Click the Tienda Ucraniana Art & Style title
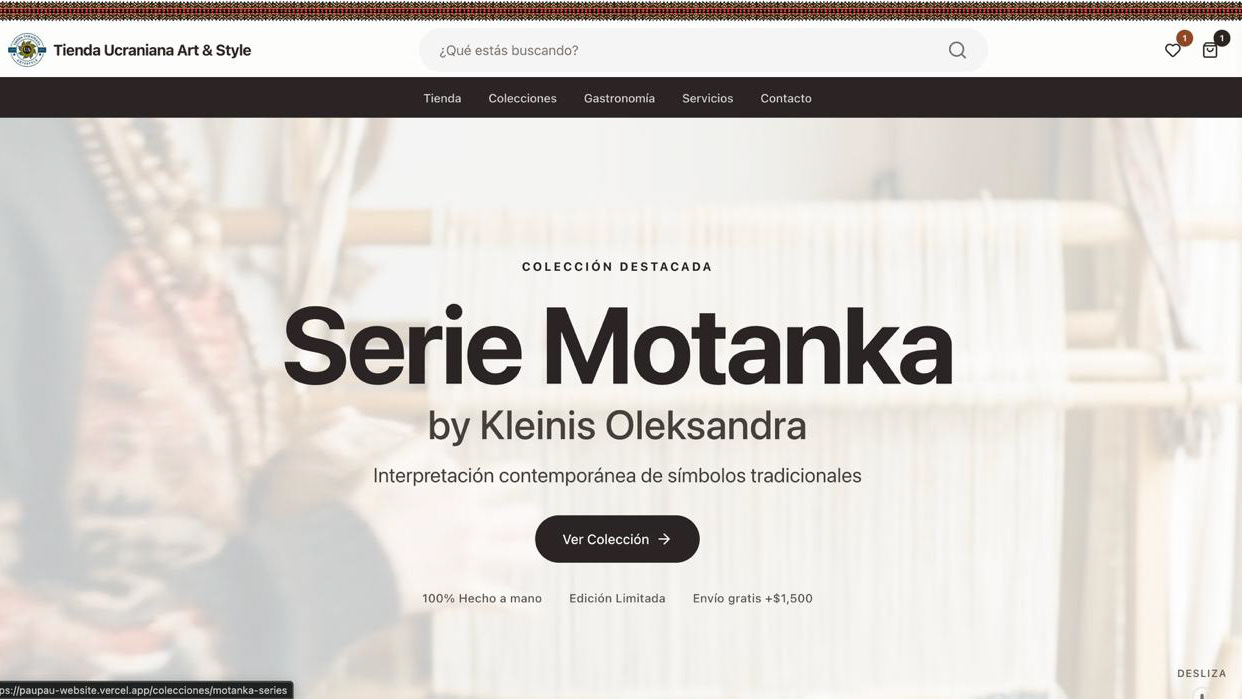Screen dimensions: 1242x699 pos(152,50)
